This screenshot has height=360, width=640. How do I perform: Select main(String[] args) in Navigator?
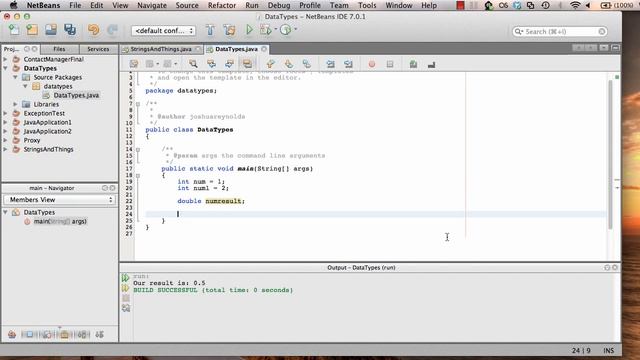pyautogui.click(x=60, y=221)
